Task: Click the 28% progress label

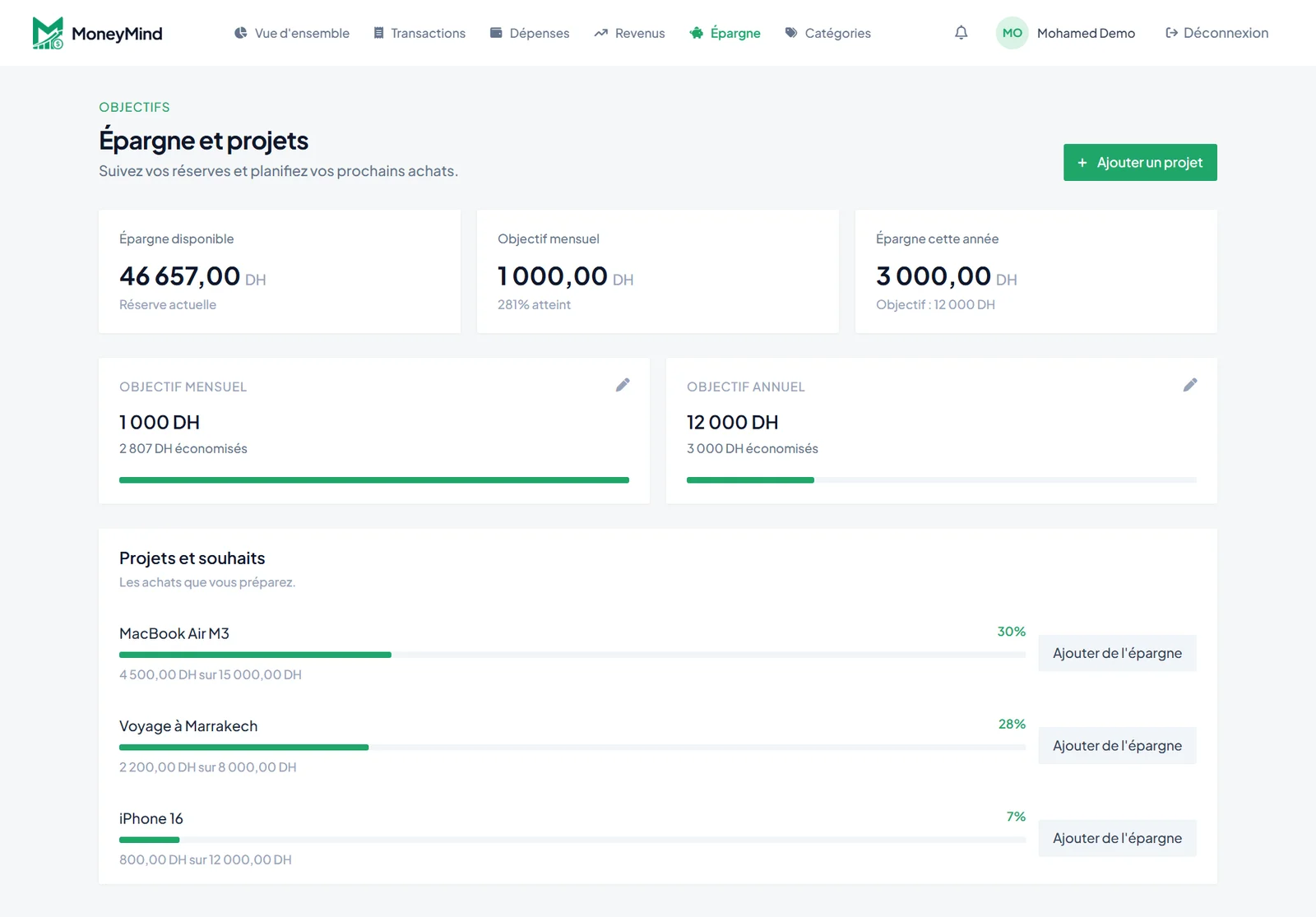Action: tap(1012, 725)
